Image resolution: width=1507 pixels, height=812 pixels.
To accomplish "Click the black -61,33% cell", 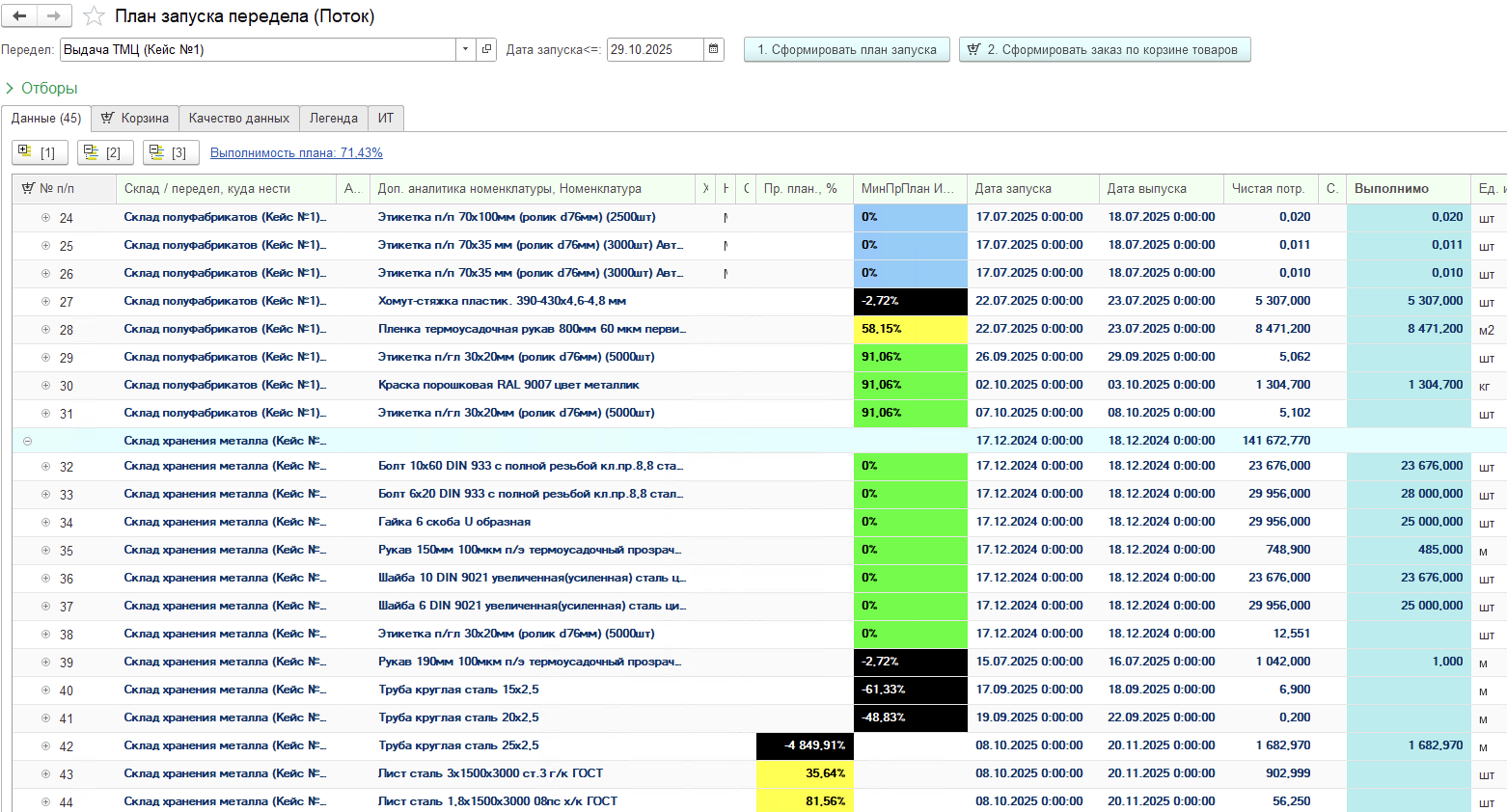I will click(x=910, y=690).
